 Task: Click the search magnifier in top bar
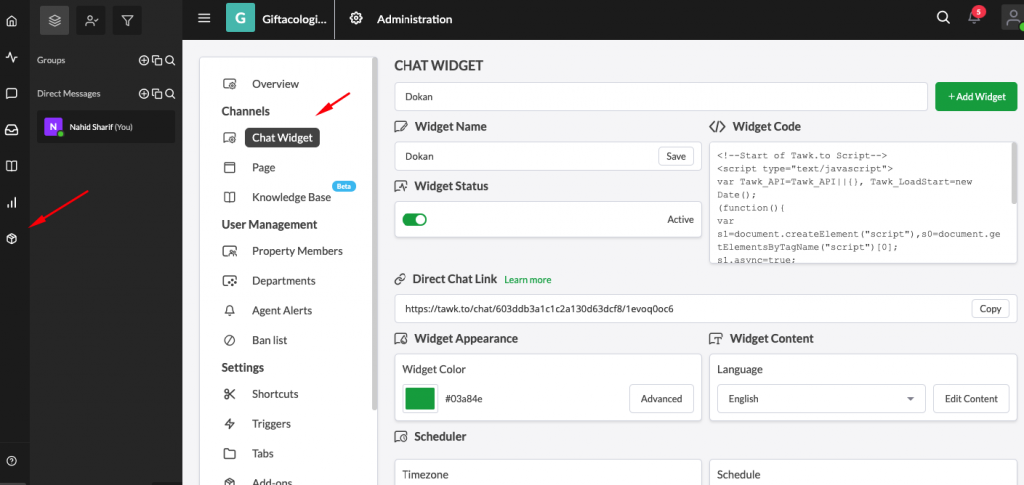[943, 18]
